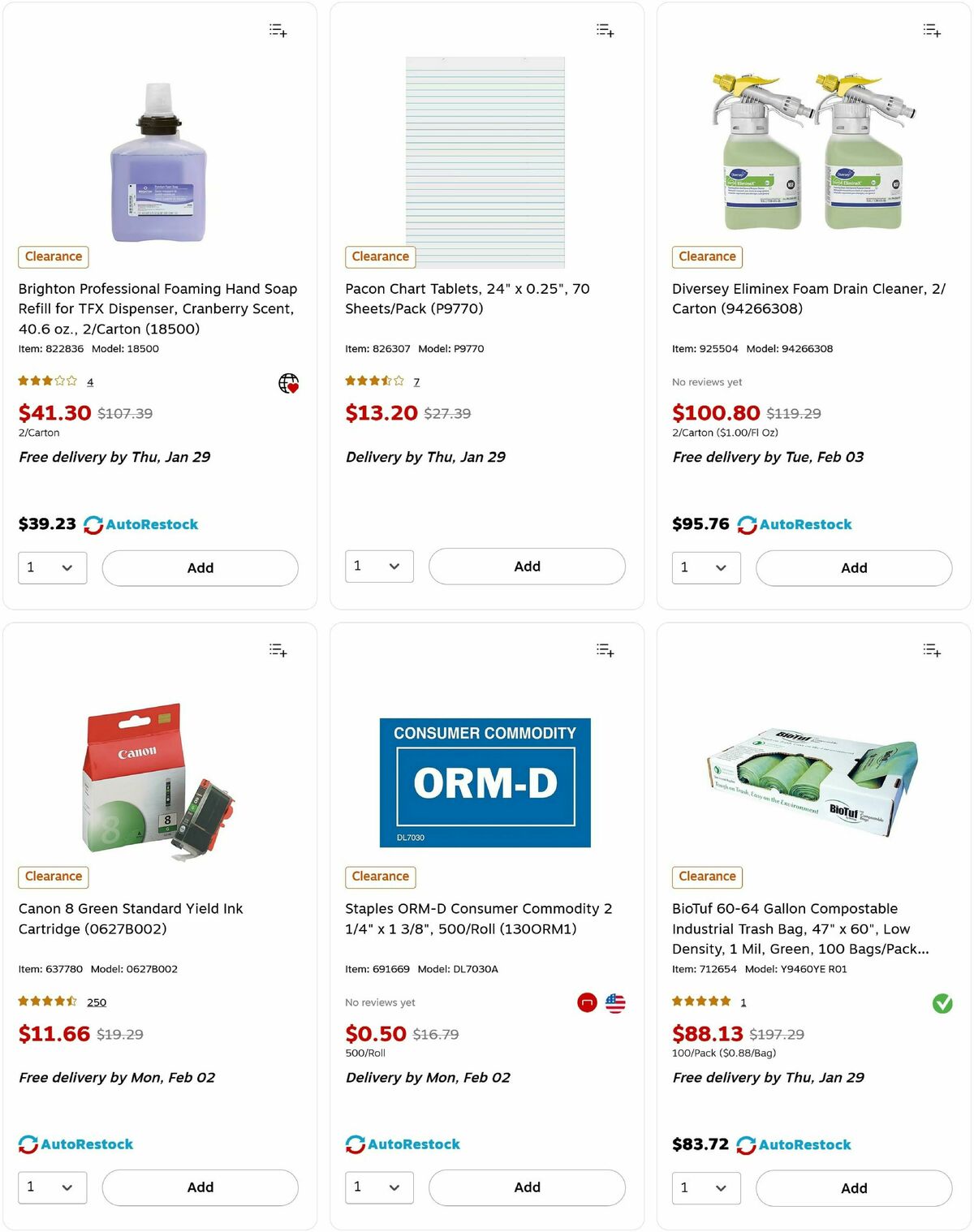Click the US flag icon on ORM-D product

[616, 1002]
